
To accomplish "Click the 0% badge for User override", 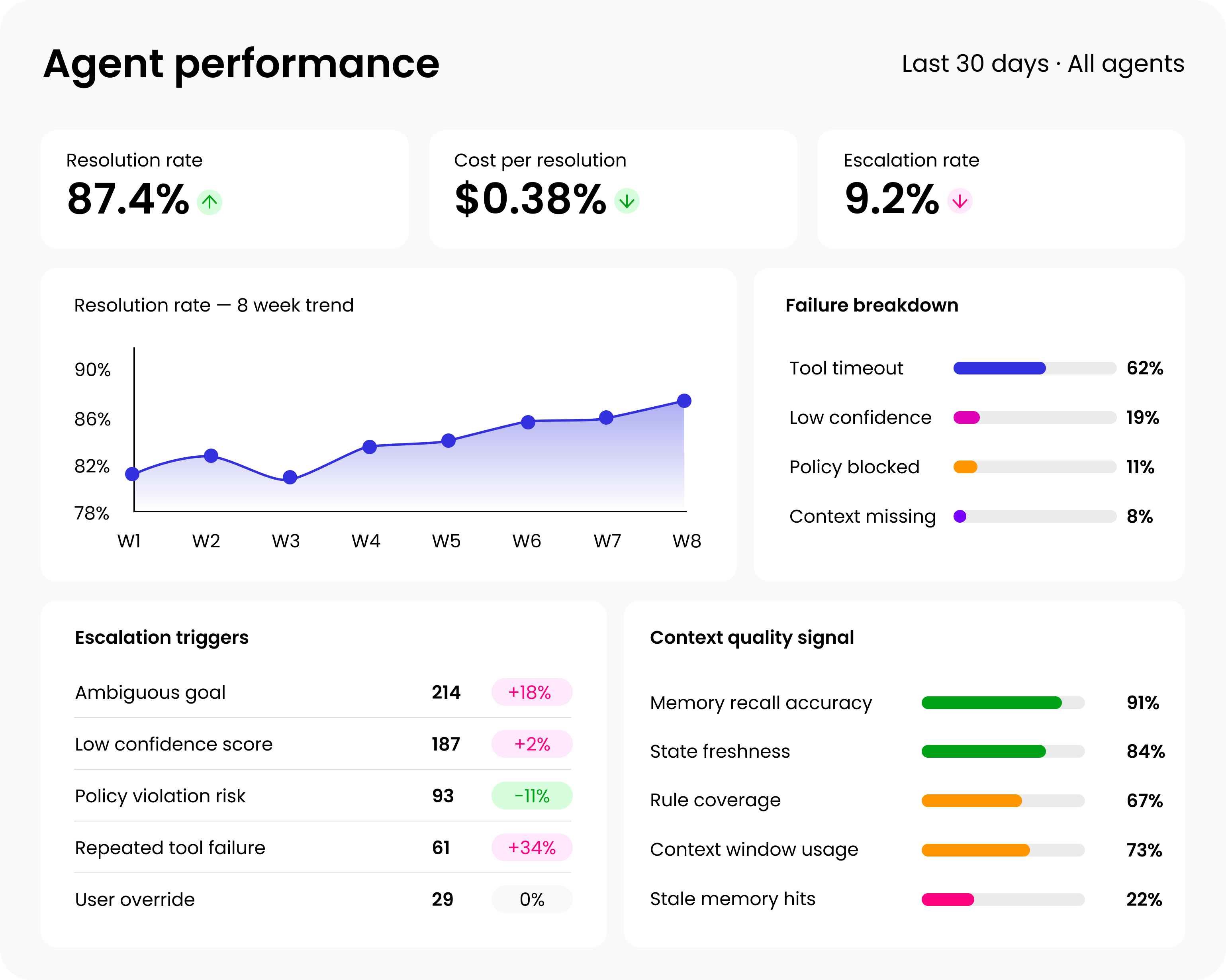I will [x=531, y=899].
